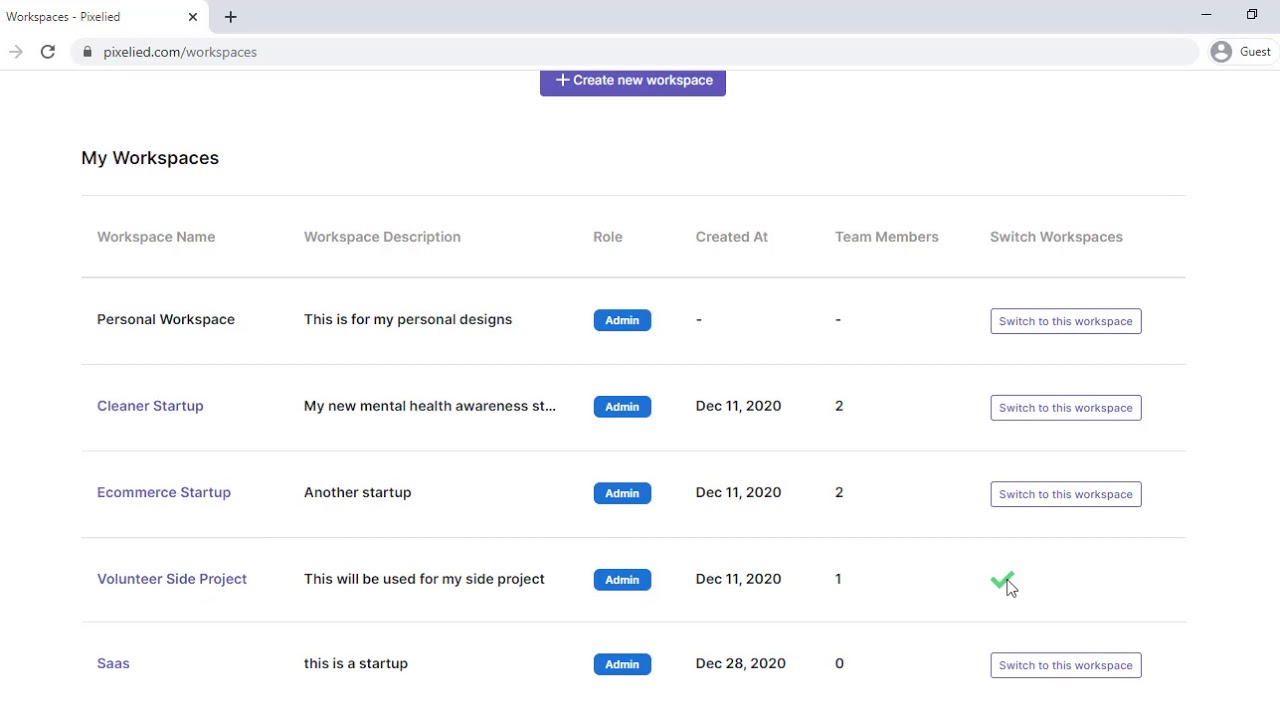Open the Saas workspace link
1280x720 pixels.
coord(113,664)
